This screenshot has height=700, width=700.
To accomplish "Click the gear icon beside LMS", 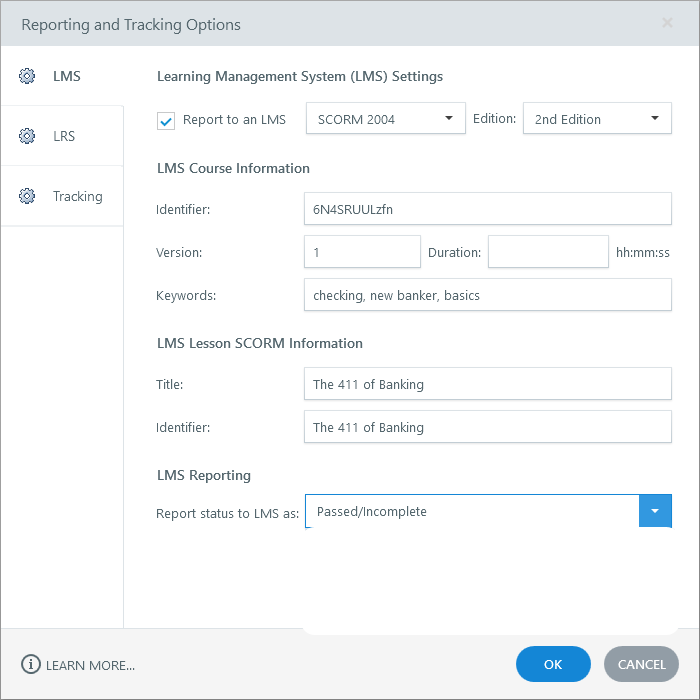I will coord(27,76).
